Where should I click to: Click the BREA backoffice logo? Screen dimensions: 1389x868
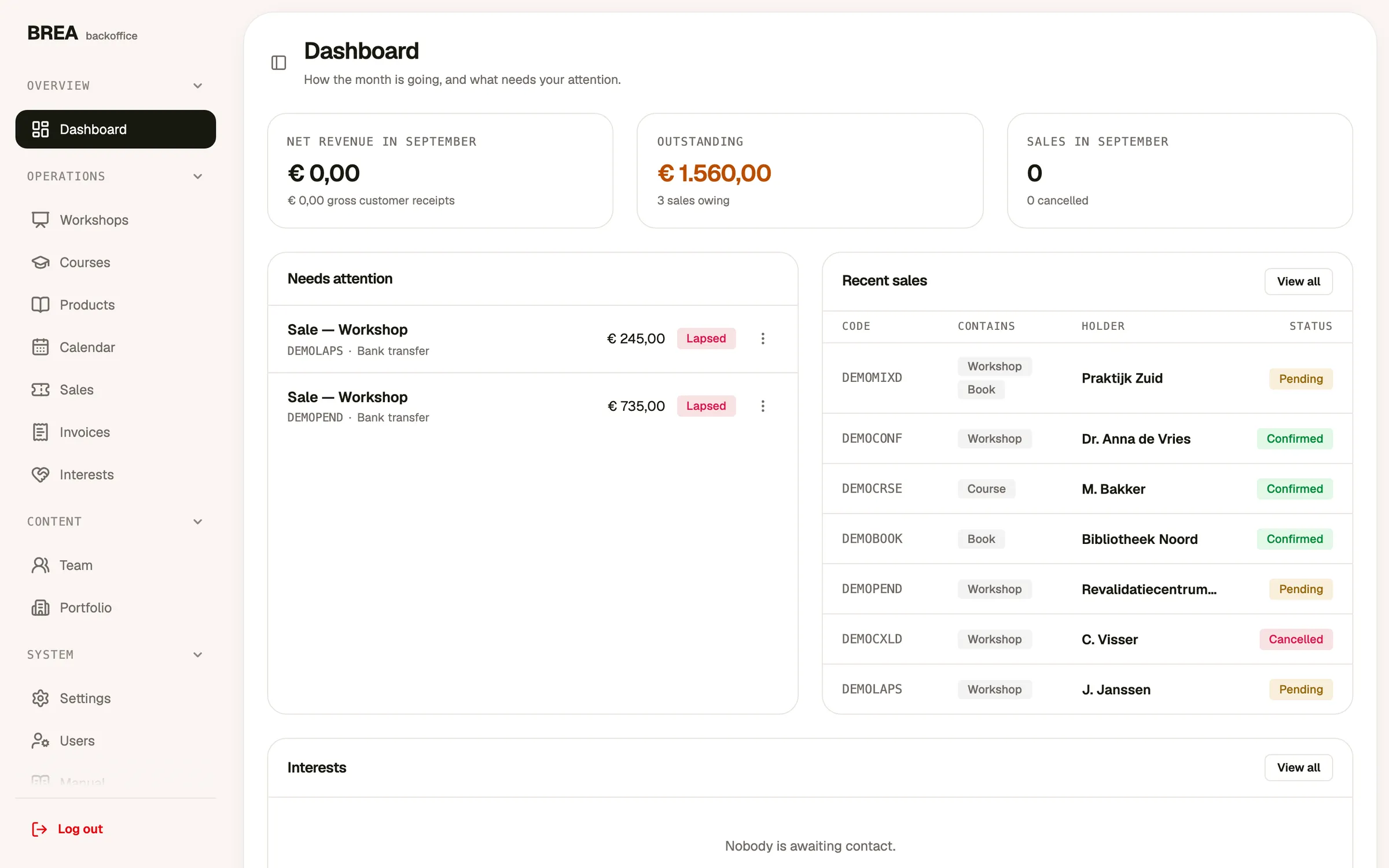click(82, 34)
